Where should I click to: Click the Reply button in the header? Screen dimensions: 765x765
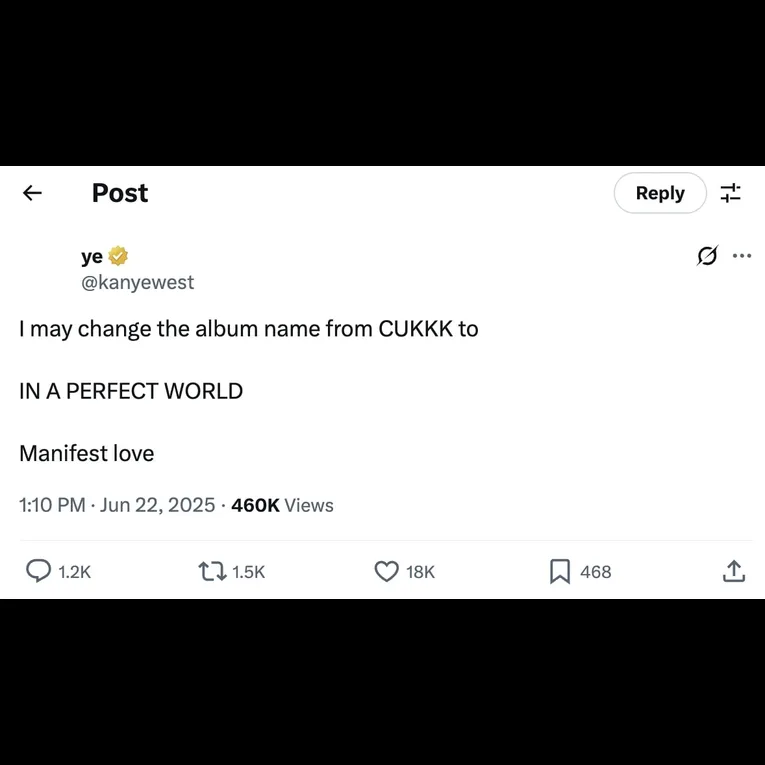point(659,193)
